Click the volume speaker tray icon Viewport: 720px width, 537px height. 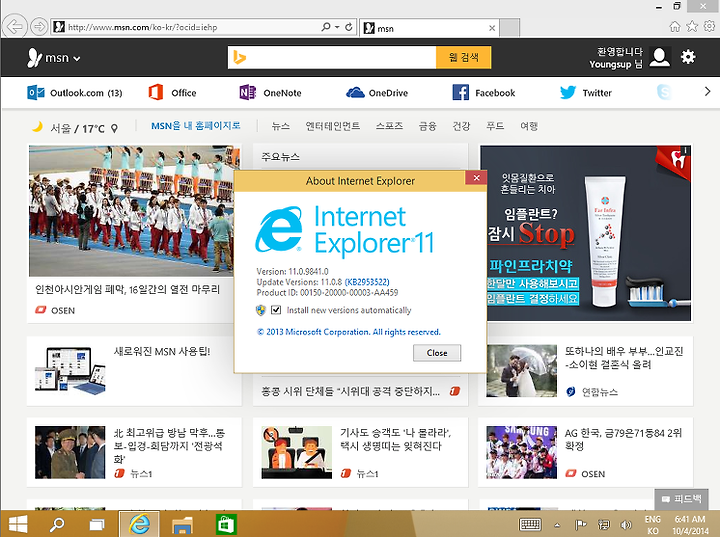click(x=625, y=525)
